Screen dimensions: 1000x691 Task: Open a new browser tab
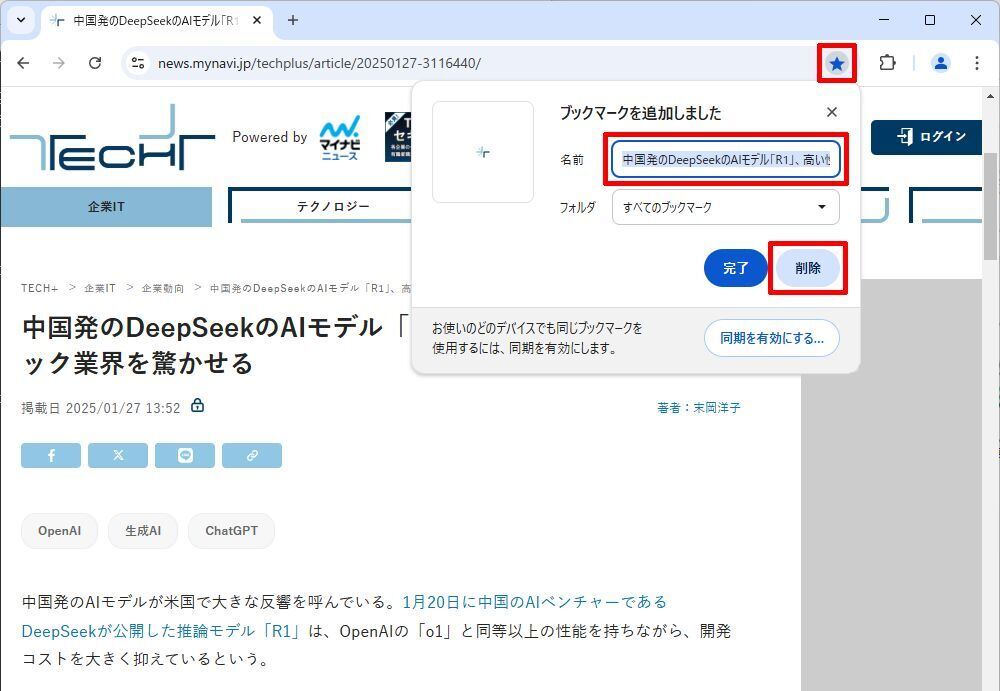(x=293, y=20)
